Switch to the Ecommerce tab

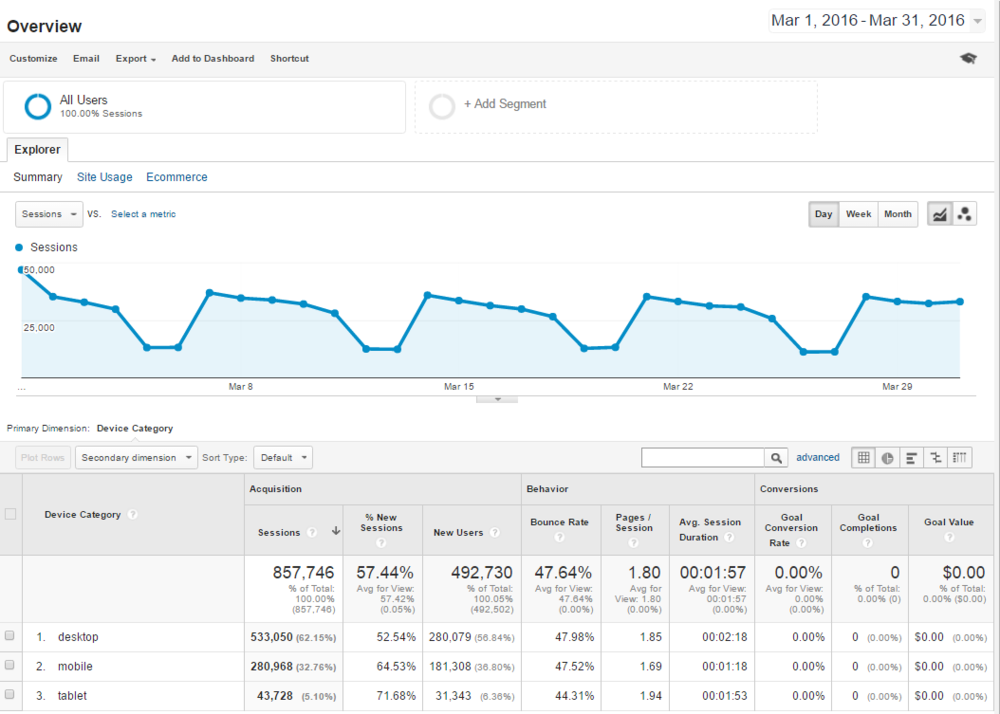pyautogui.click(x=176, y=176)
